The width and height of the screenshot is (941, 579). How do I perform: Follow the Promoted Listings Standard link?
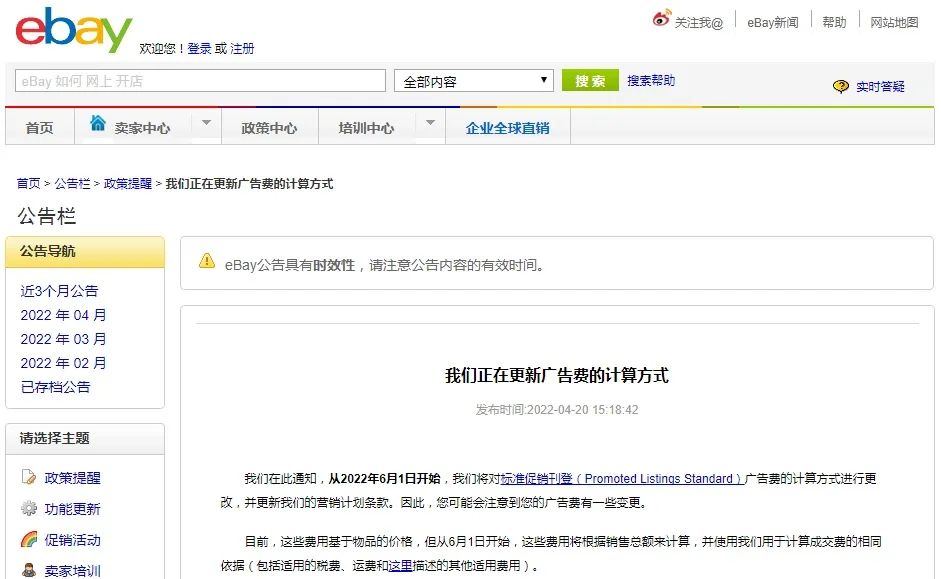point(622,479)
